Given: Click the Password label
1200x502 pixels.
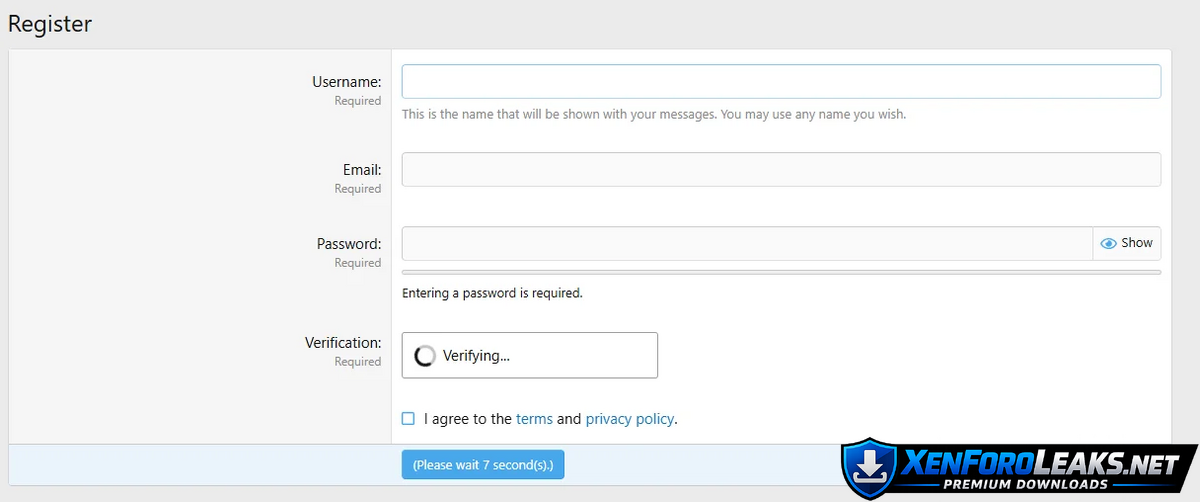Looking at the screenshot, I should (x=348, y=244).
